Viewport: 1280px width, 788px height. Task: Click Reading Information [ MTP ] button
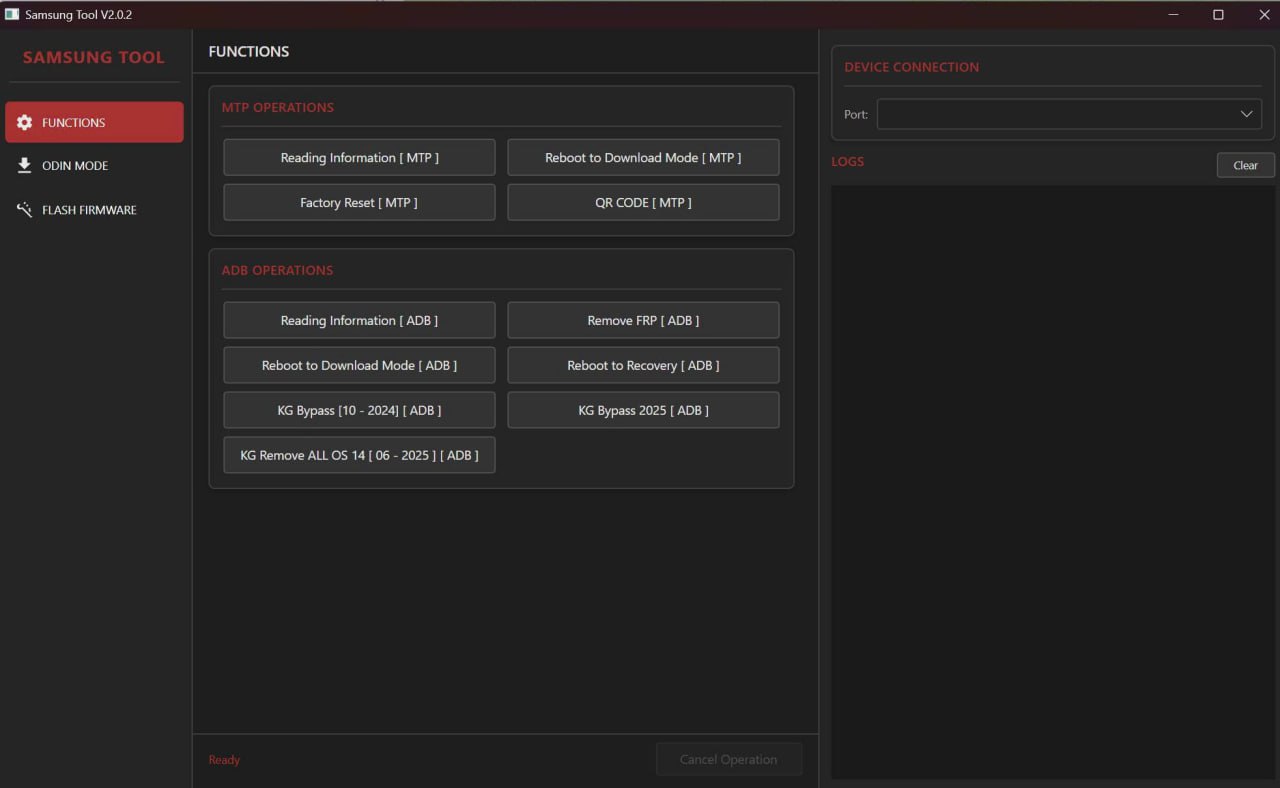pyautogui.click(x=359, y=157)
